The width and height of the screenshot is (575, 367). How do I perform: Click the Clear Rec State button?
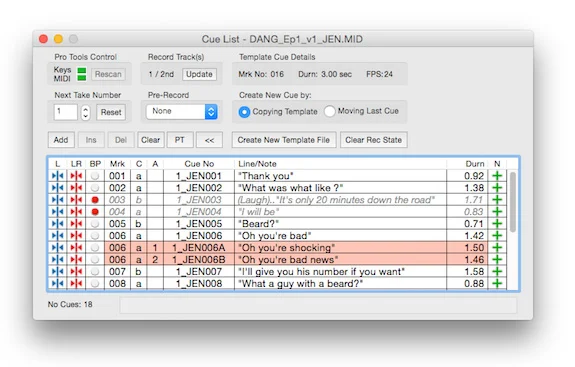click(373, 140)
